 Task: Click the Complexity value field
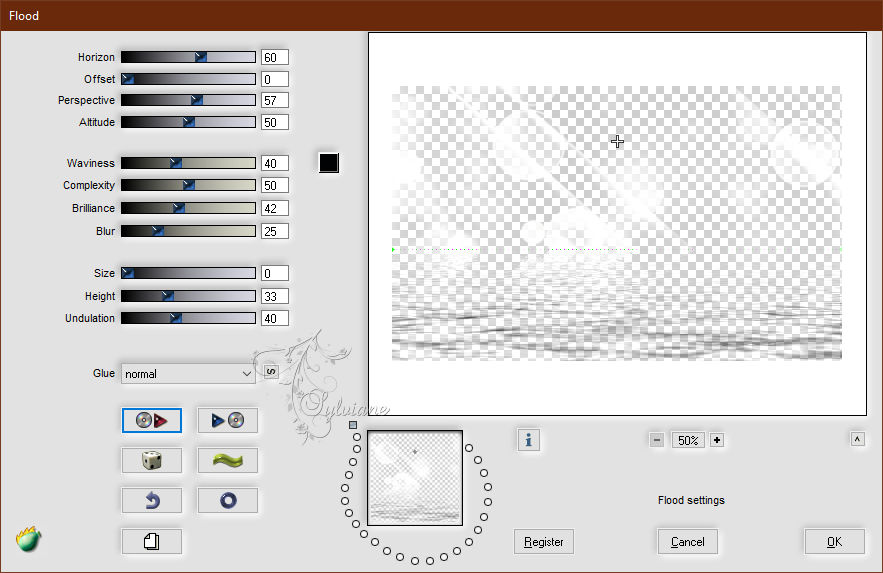275,185
